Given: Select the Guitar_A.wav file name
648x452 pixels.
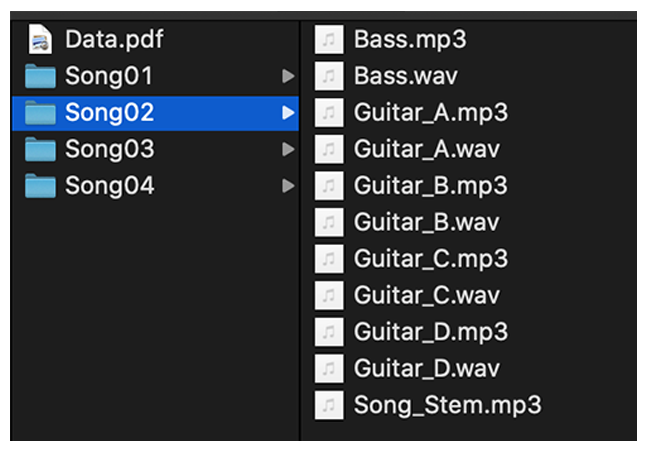Looking at the screenshot, I should coord(426,149).
